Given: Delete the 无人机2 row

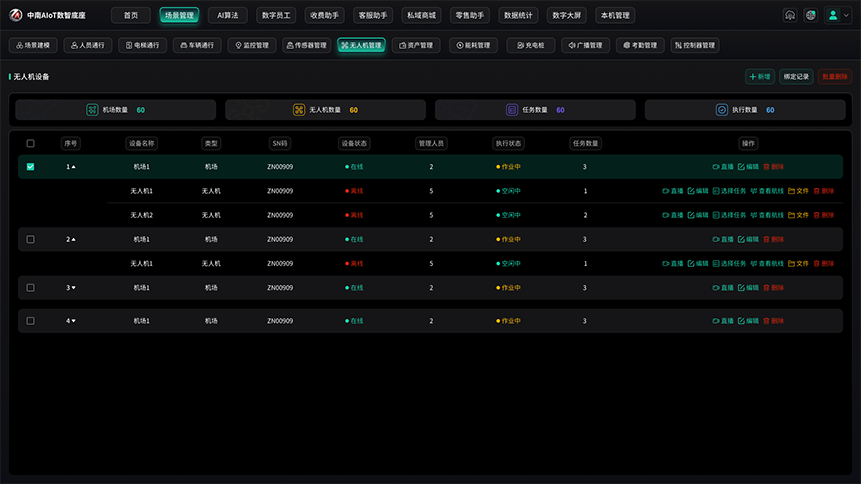Looking at the screenshot, I should [824, 215].
